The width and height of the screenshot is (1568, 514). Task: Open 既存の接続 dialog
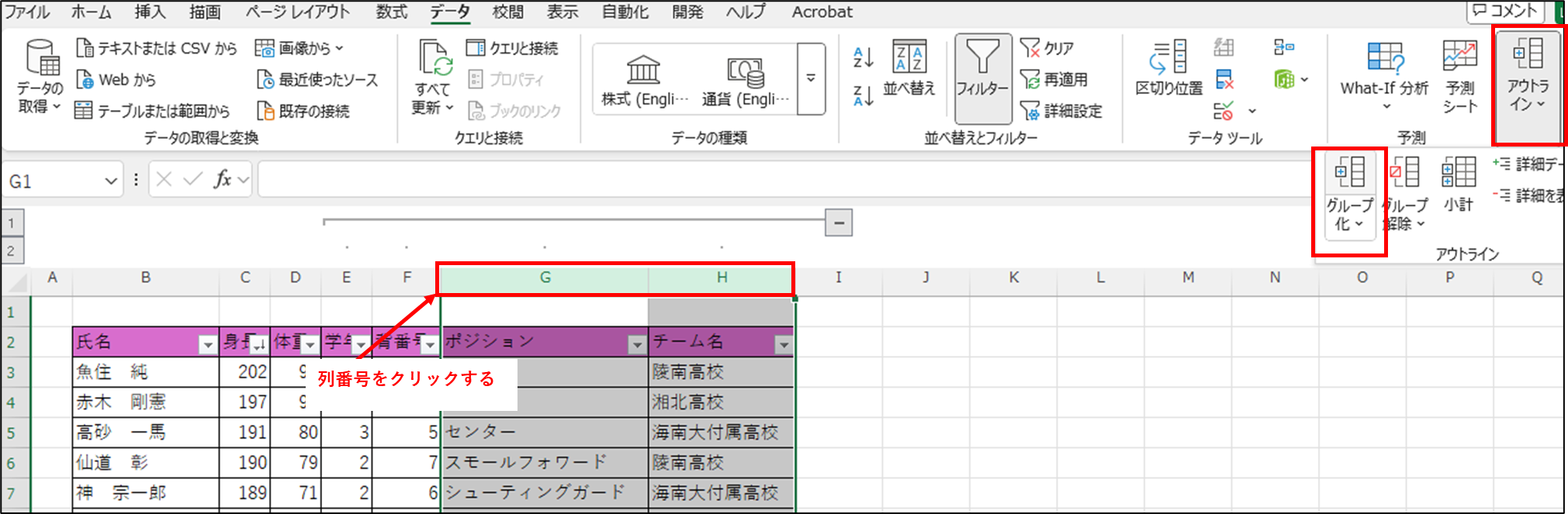click(303, 111)
